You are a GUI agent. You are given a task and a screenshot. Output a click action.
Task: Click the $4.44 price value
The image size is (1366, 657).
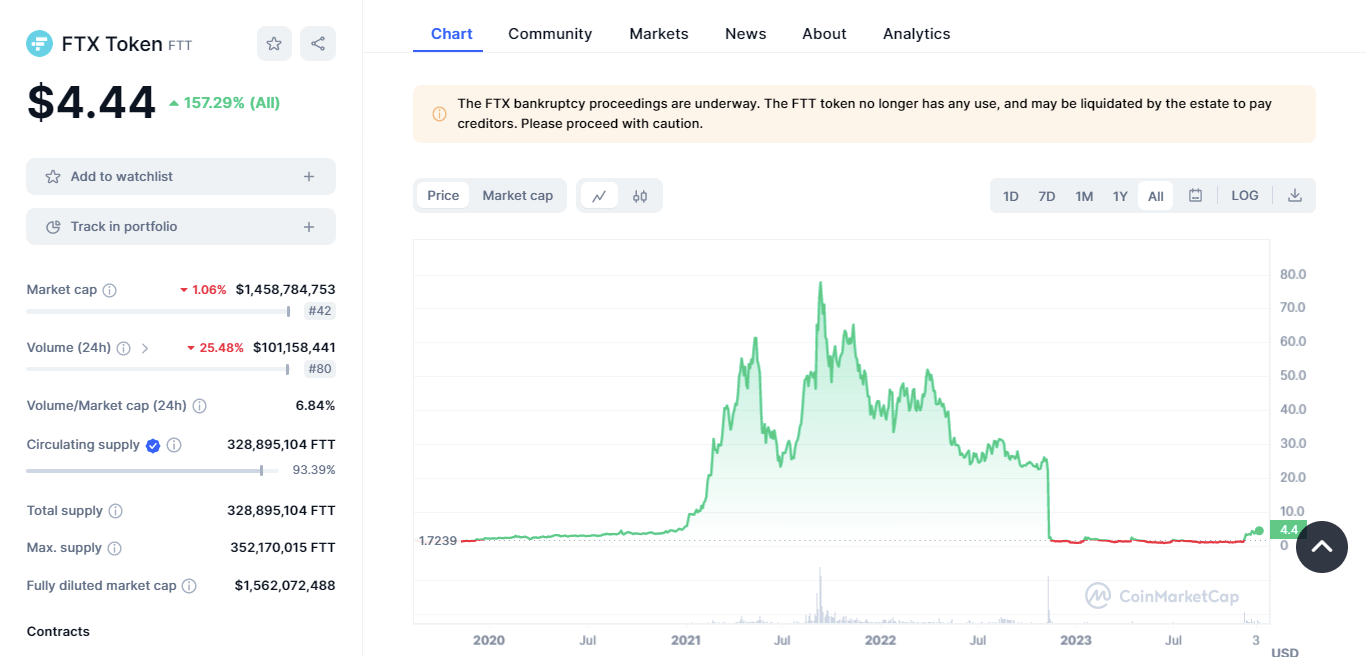tap(91, 102)
